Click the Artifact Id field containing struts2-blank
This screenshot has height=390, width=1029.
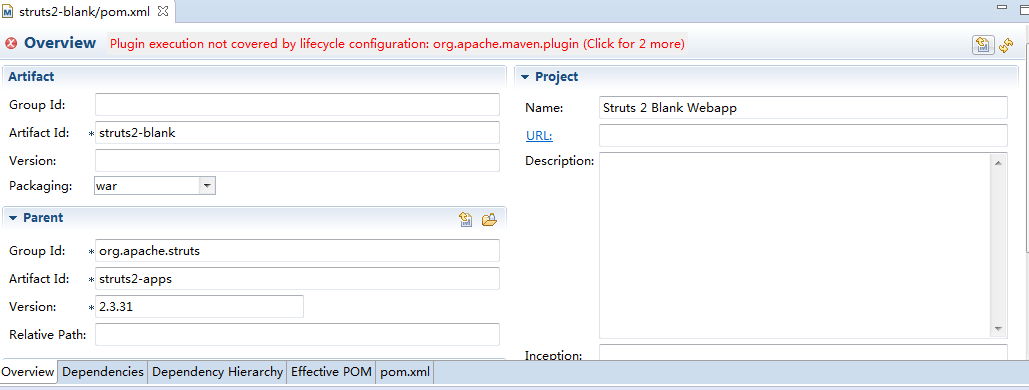(x=297, y=133)
